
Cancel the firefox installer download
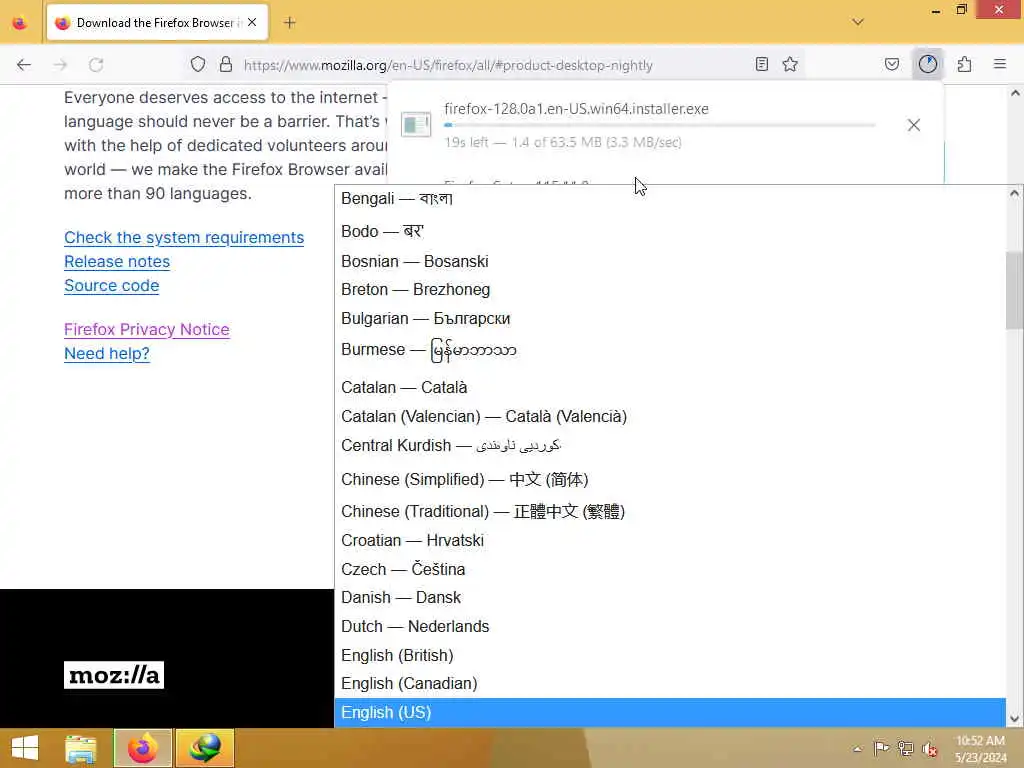914,125
